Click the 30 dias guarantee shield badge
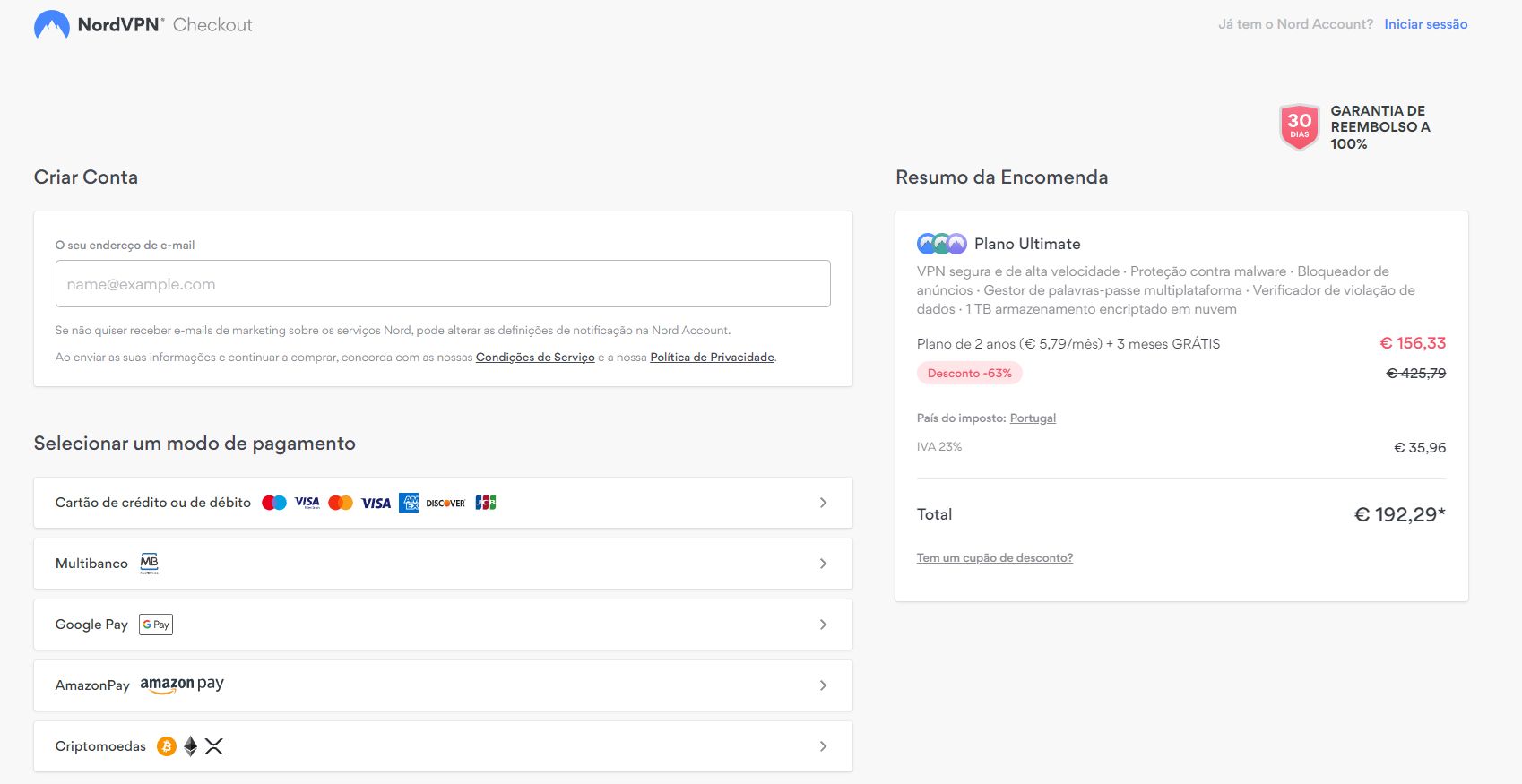The height and width of the screenshot is (784, 1522). pos(1300,126)
